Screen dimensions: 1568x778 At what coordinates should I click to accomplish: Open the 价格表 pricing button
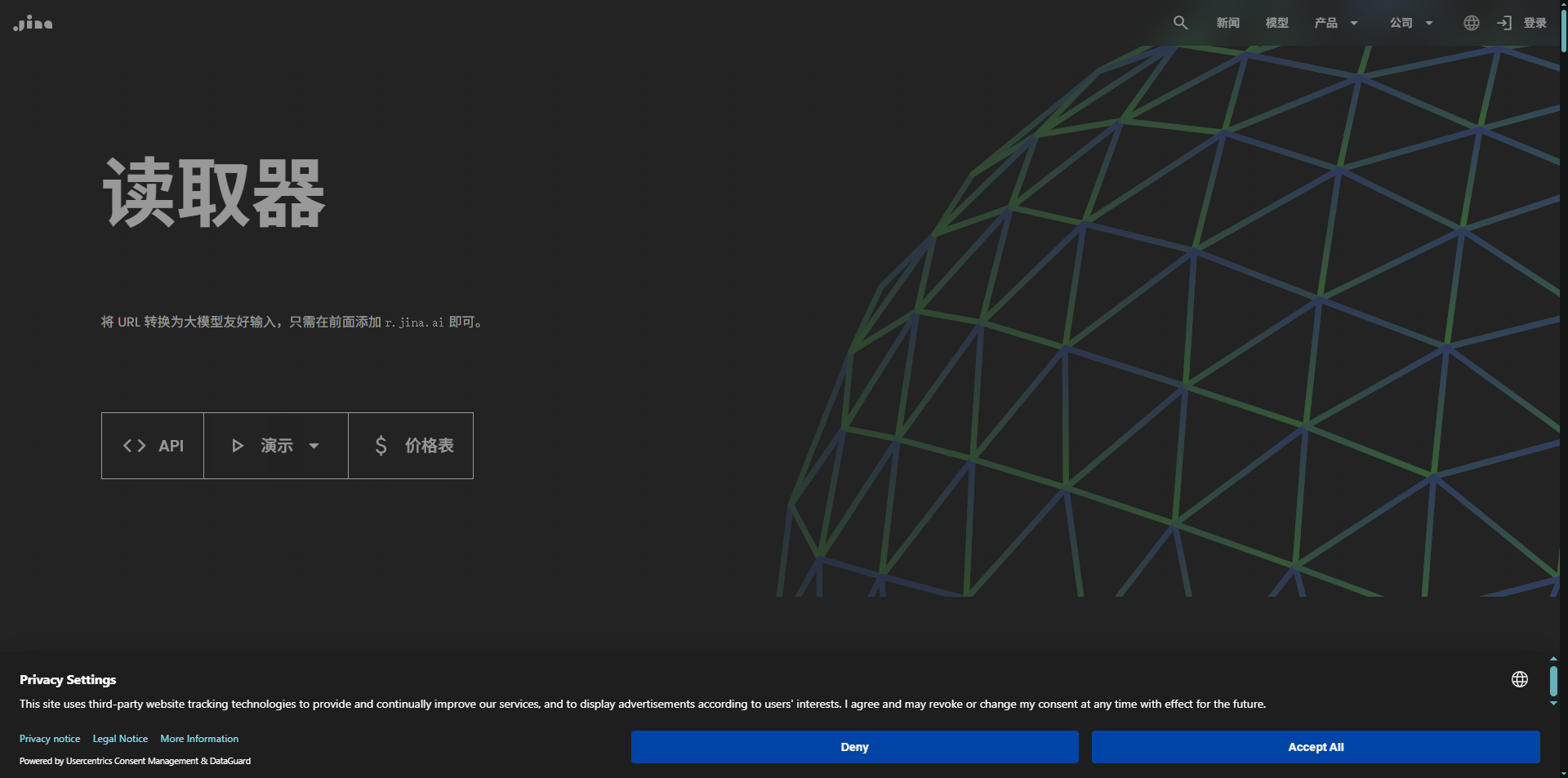(411, 446)
